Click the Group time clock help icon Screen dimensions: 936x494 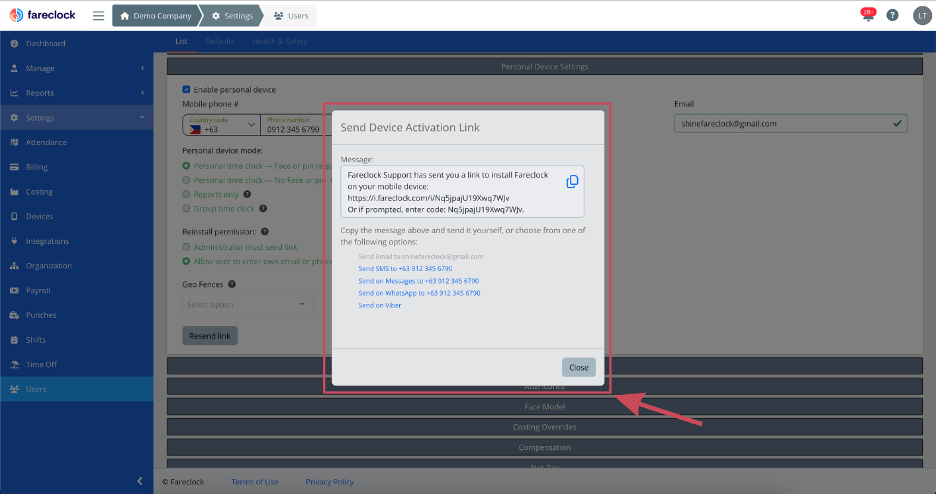[x=263, y=208]
